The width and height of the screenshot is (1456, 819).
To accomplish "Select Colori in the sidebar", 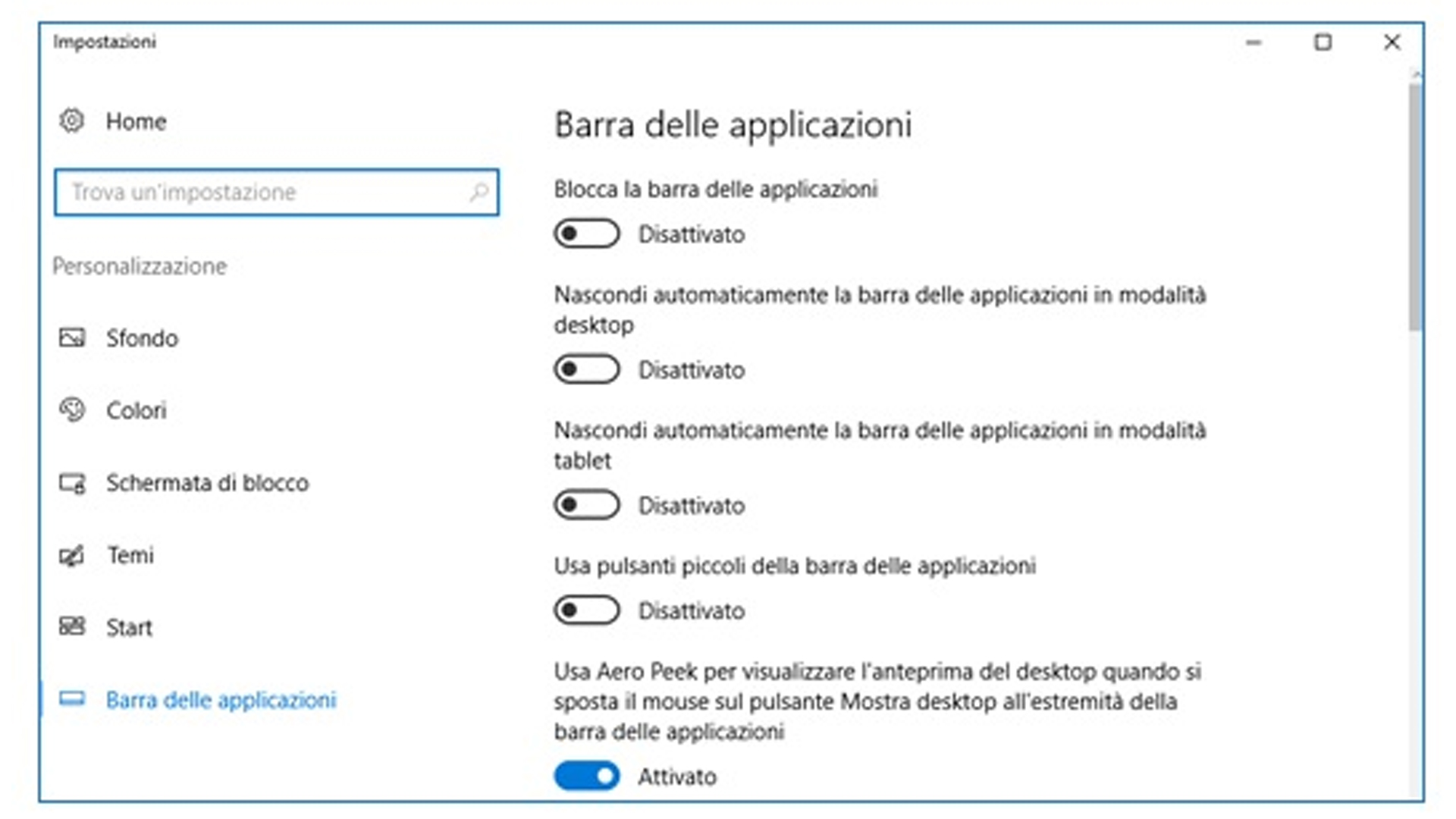I will click(136, 410).
